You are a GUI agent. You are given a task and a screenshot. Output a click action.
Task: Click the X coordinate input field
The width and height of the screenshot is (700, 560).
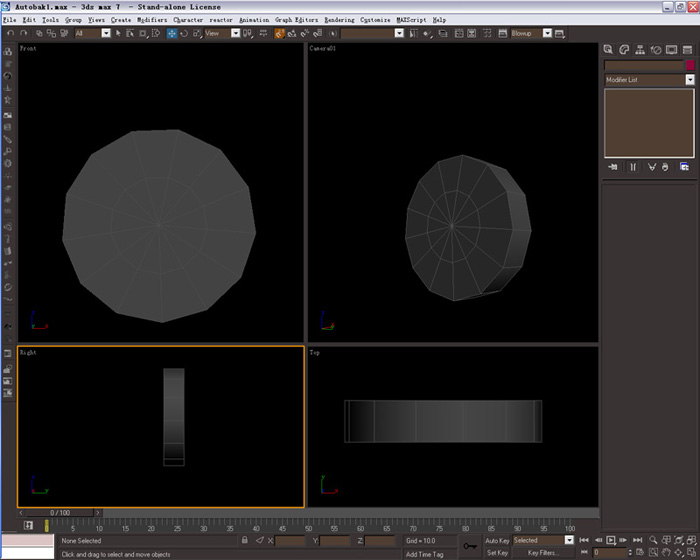click(x=290, y=541)
